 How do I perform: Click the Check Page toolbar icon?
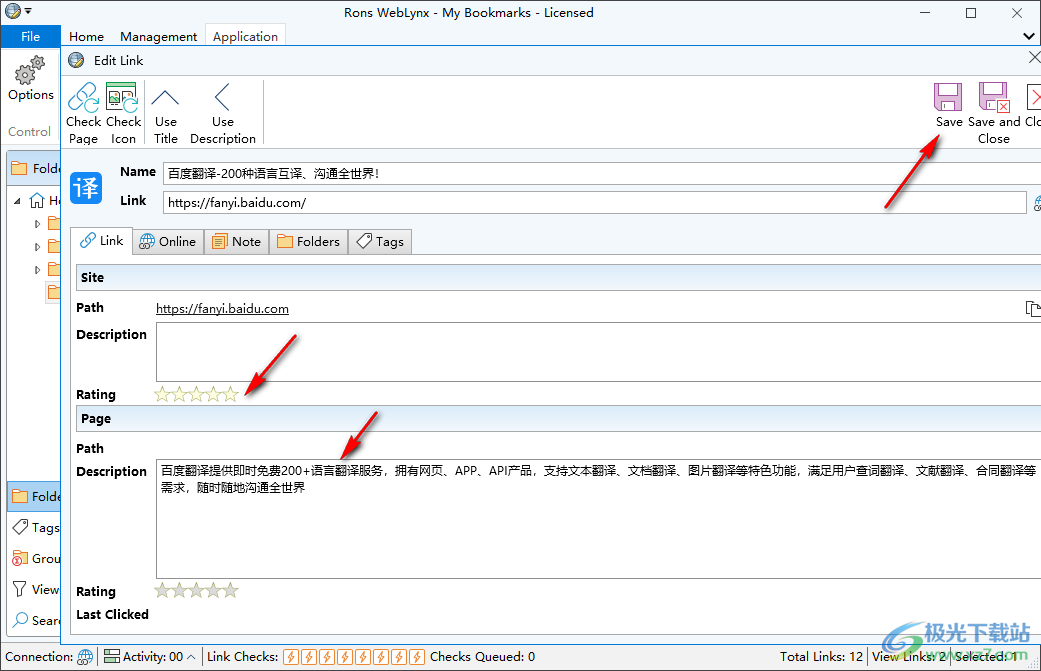(83, 98)
